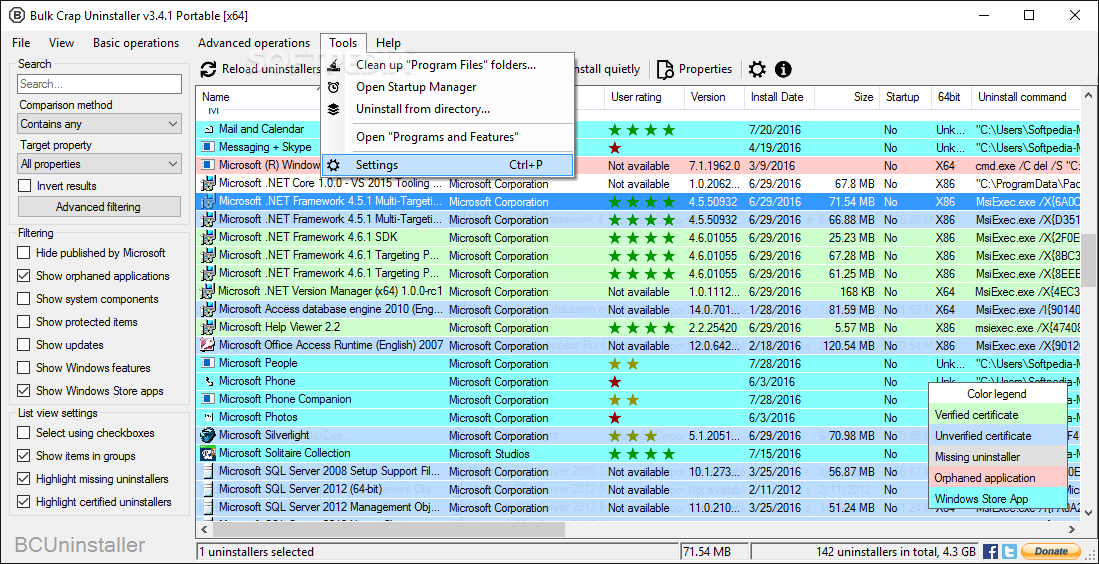1099x564 pixels.
Task: Click the Donate button
Action: (1051, 551)
